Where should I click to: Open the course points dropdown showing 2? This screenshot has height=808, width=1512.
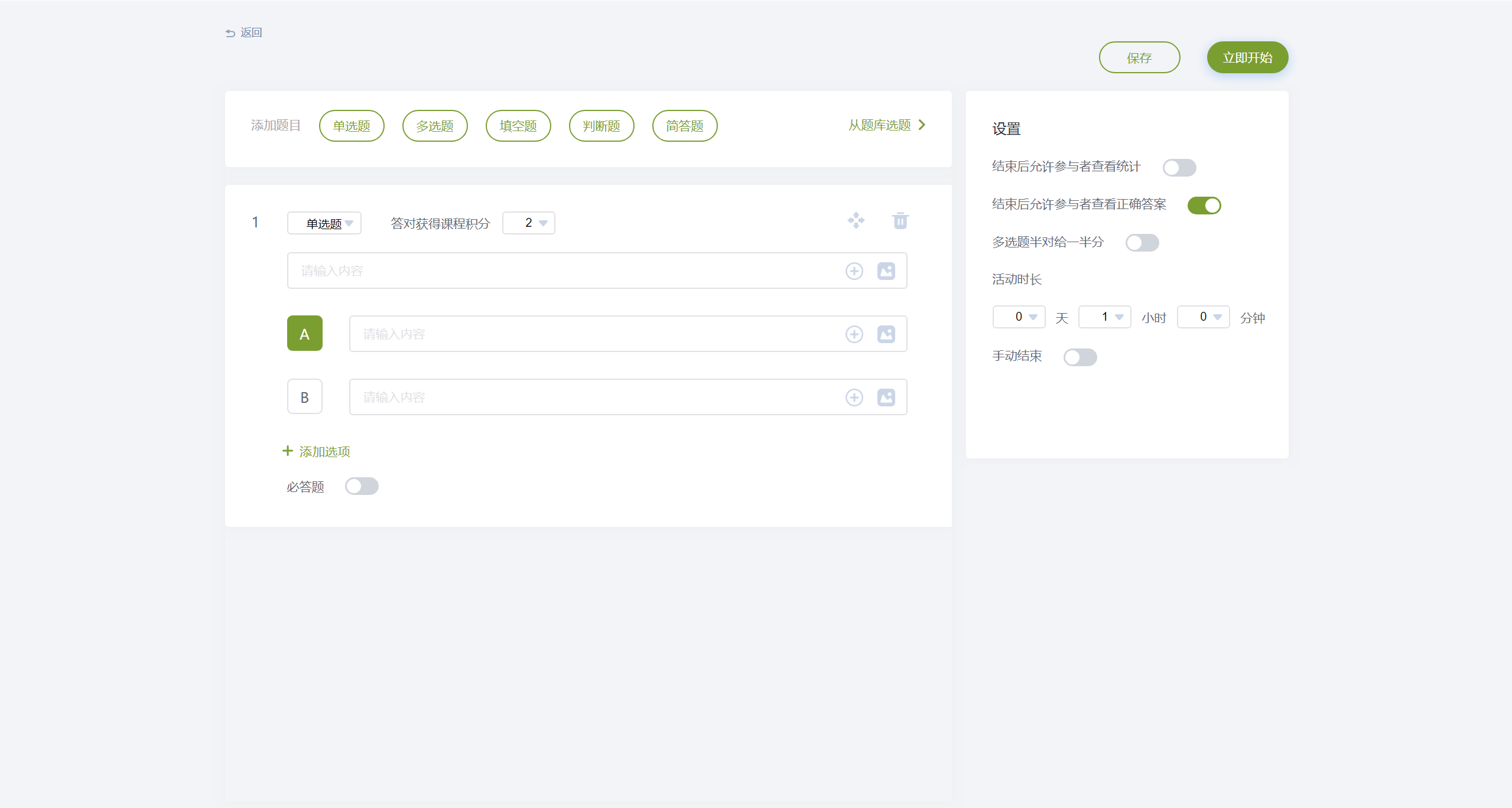pos(529,223)
